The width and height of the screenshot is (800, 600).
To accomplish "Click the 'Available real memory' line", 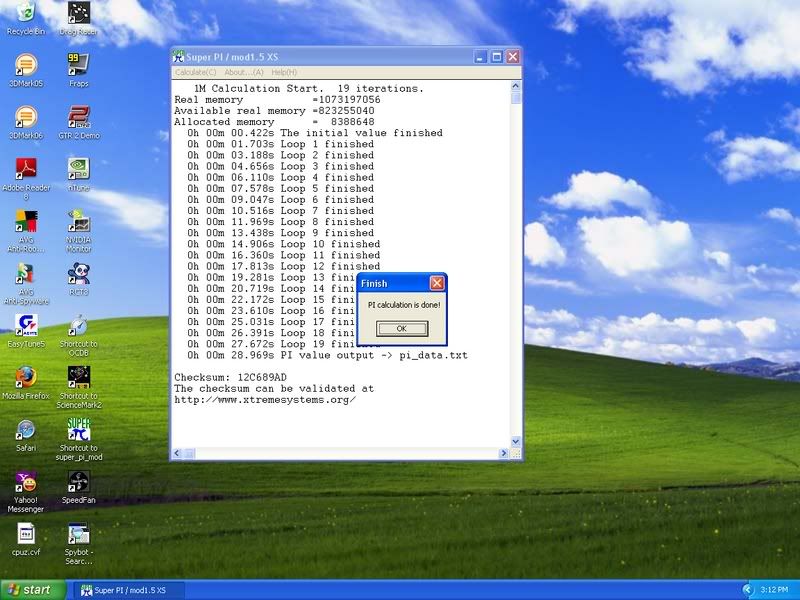I will (274, 111).
